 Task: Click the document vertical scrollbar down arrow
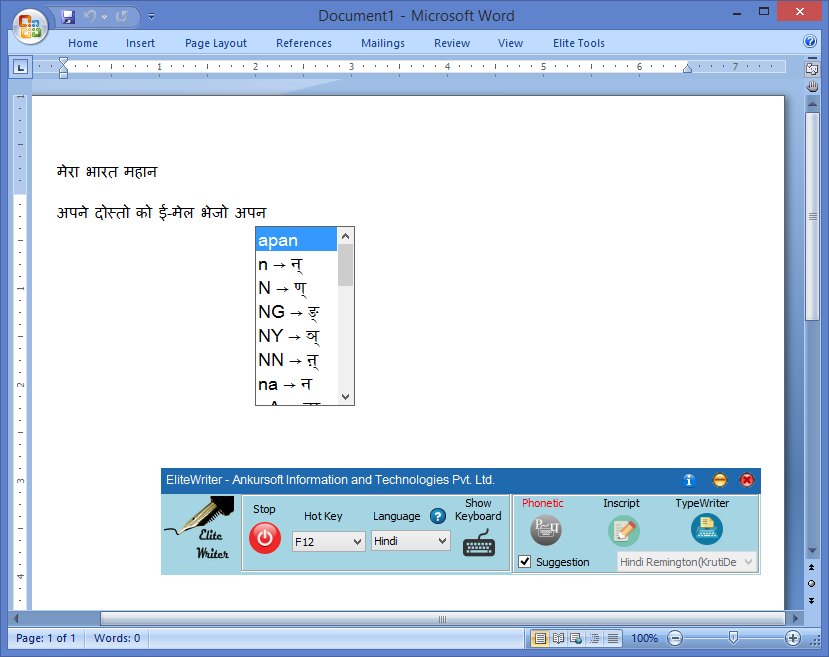click(812, 551)
